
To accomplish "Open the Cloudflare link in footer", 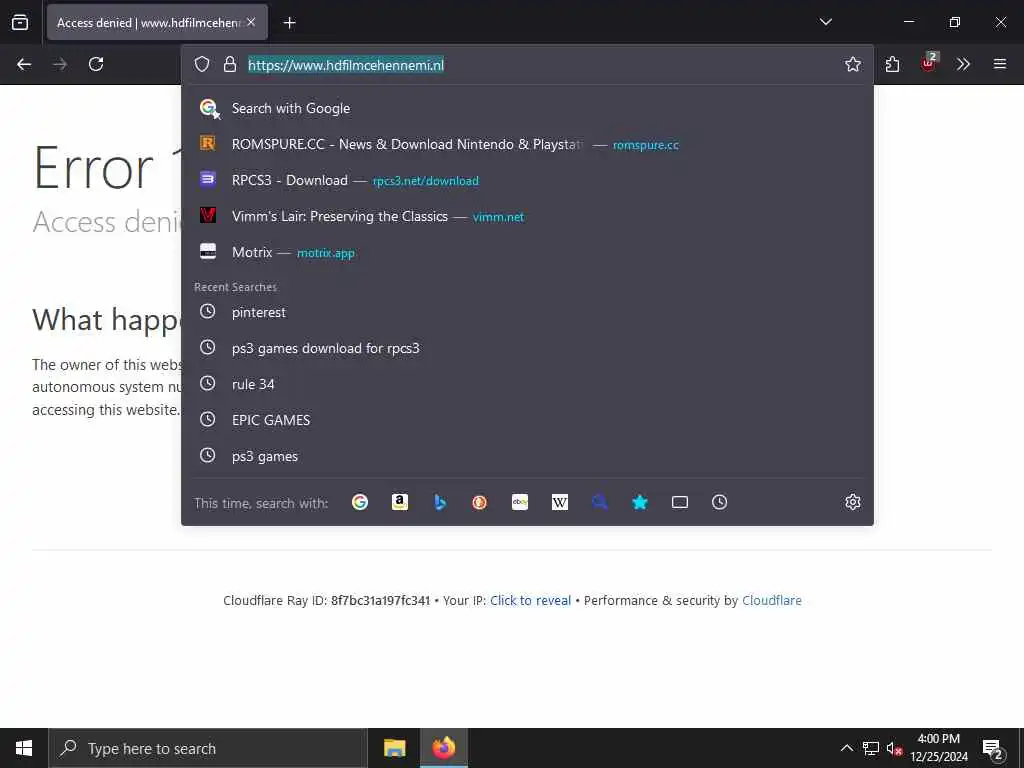I will pyautogui.click(x=771, y=600).
